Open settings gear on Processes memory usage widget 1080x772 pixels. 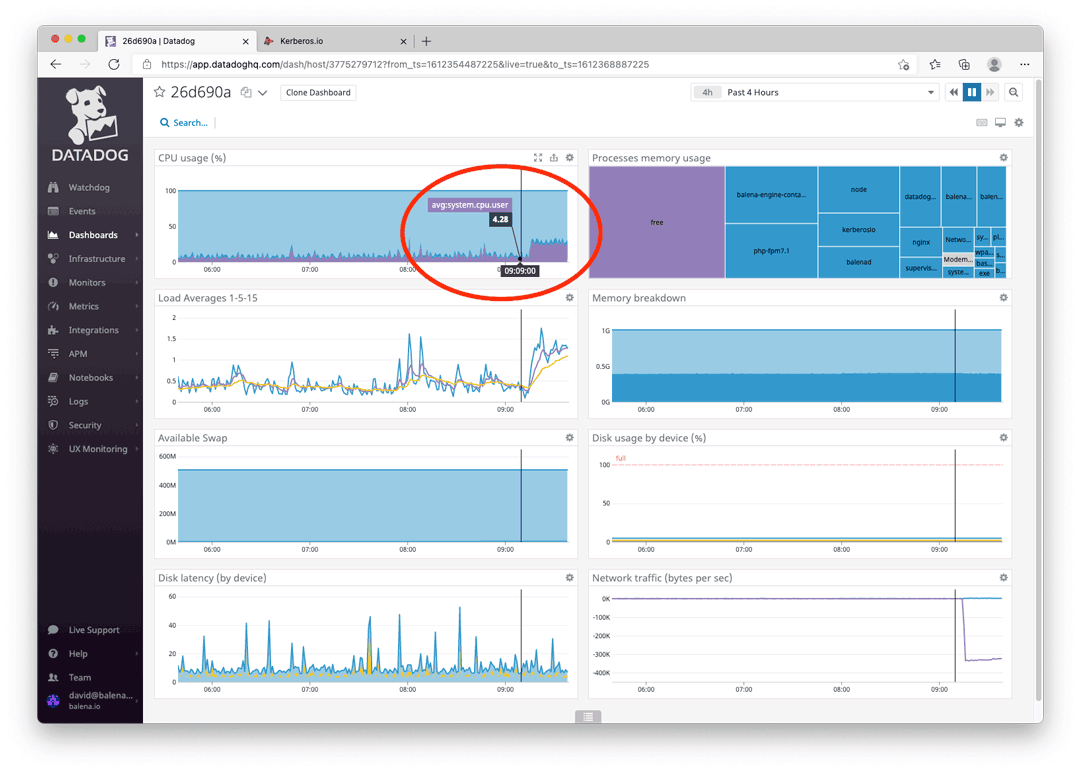click(1003, 157)
